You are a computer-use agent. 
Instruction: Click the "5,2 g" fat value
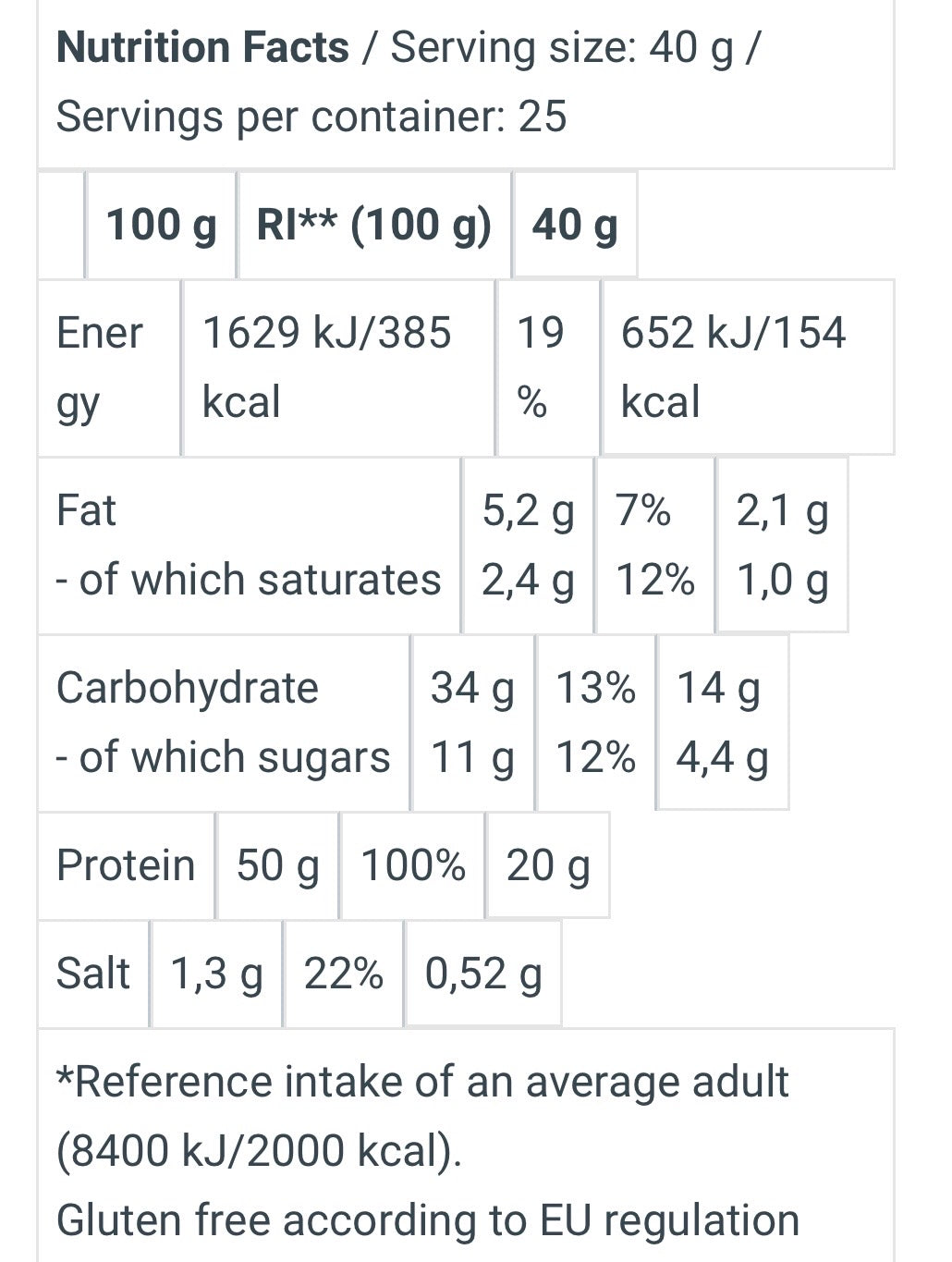pos(528,510)
